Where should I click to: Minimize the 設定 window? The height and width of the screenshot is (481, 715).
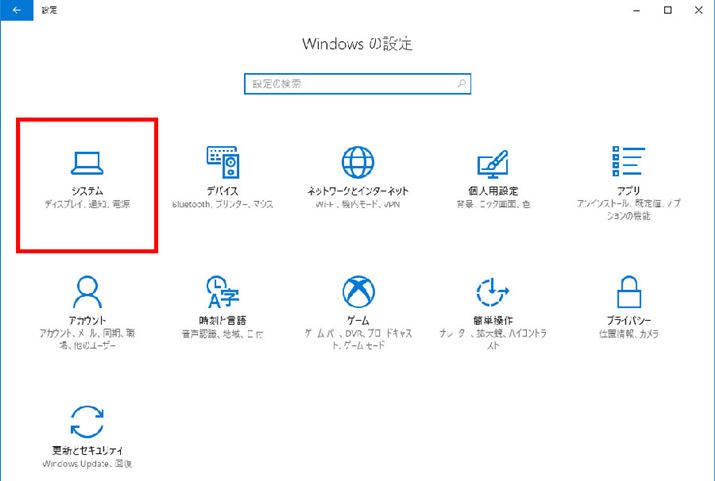tap(637, 10)
